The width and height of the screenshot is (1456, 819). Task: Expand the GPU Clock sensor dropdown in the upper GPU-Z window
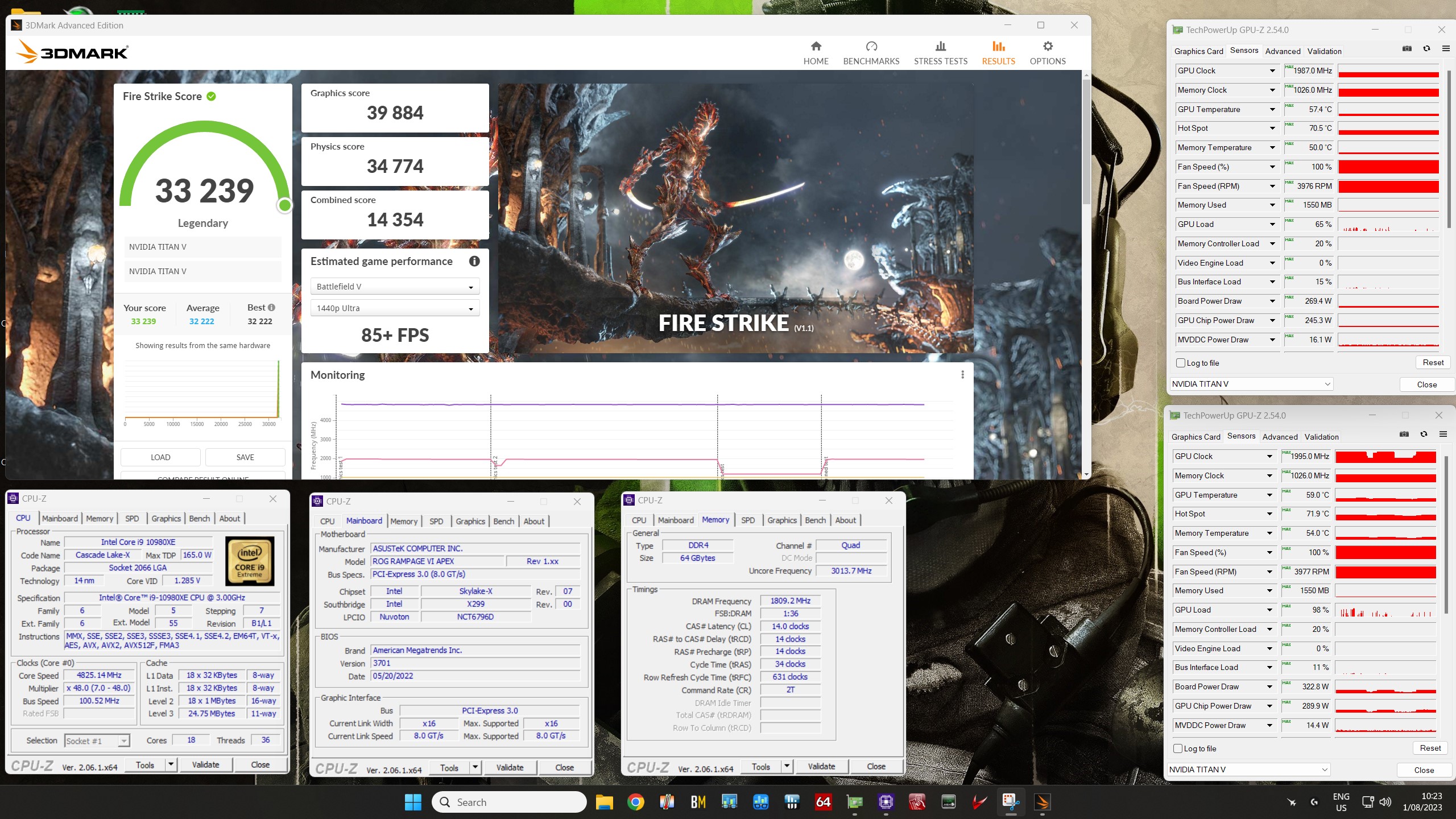[1272, 71]
